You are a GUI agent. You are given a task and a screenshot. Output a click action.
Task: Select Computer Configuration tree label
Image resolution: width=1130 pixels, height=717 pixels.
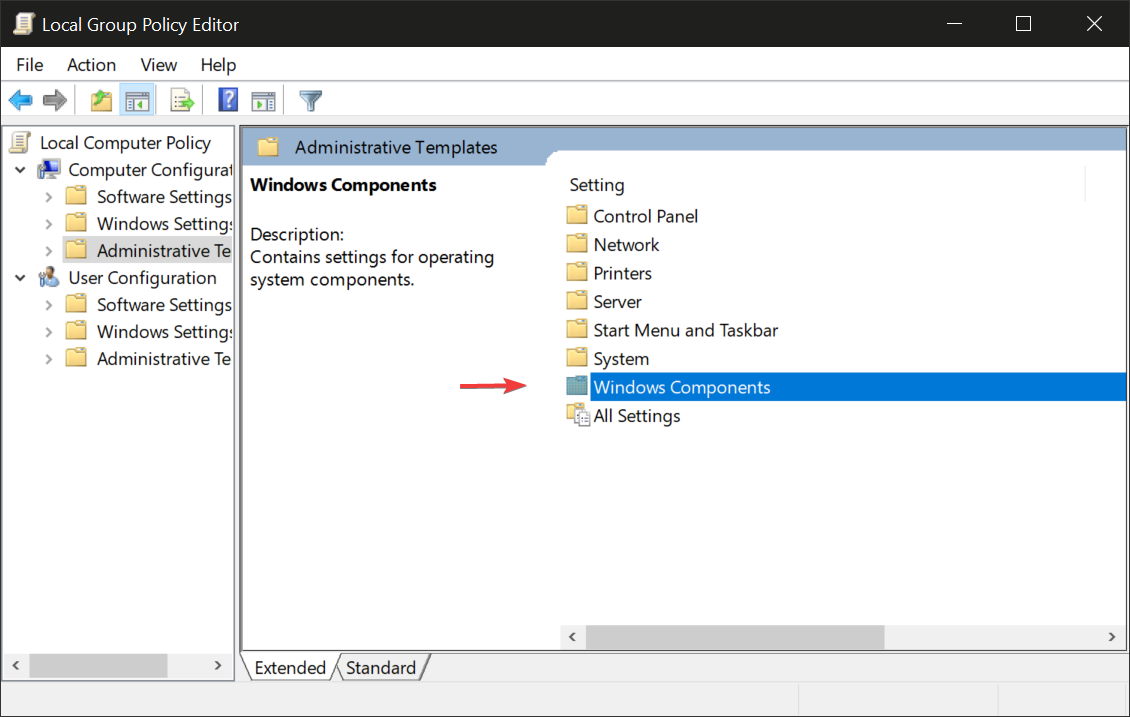point(150,170)
